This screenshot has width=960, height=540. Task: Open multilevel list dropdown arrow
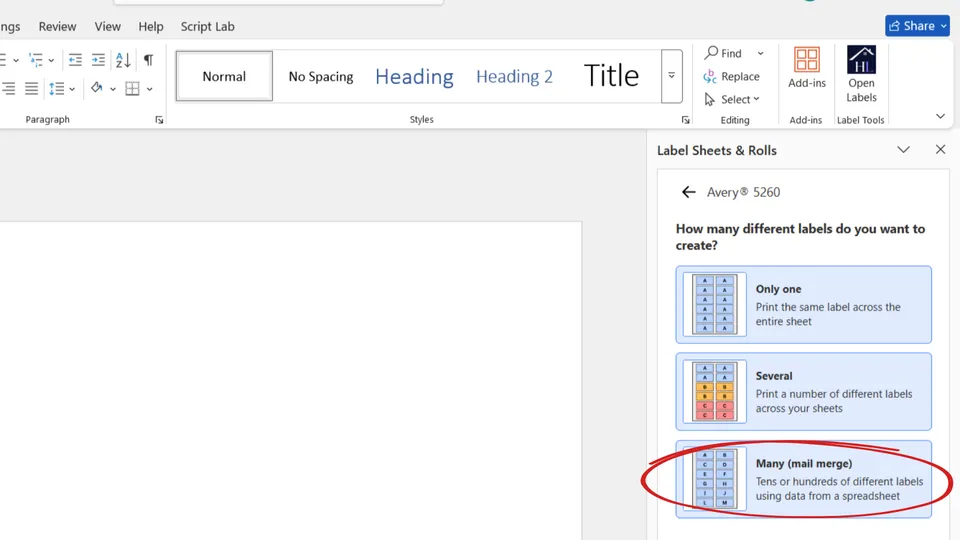51,60
